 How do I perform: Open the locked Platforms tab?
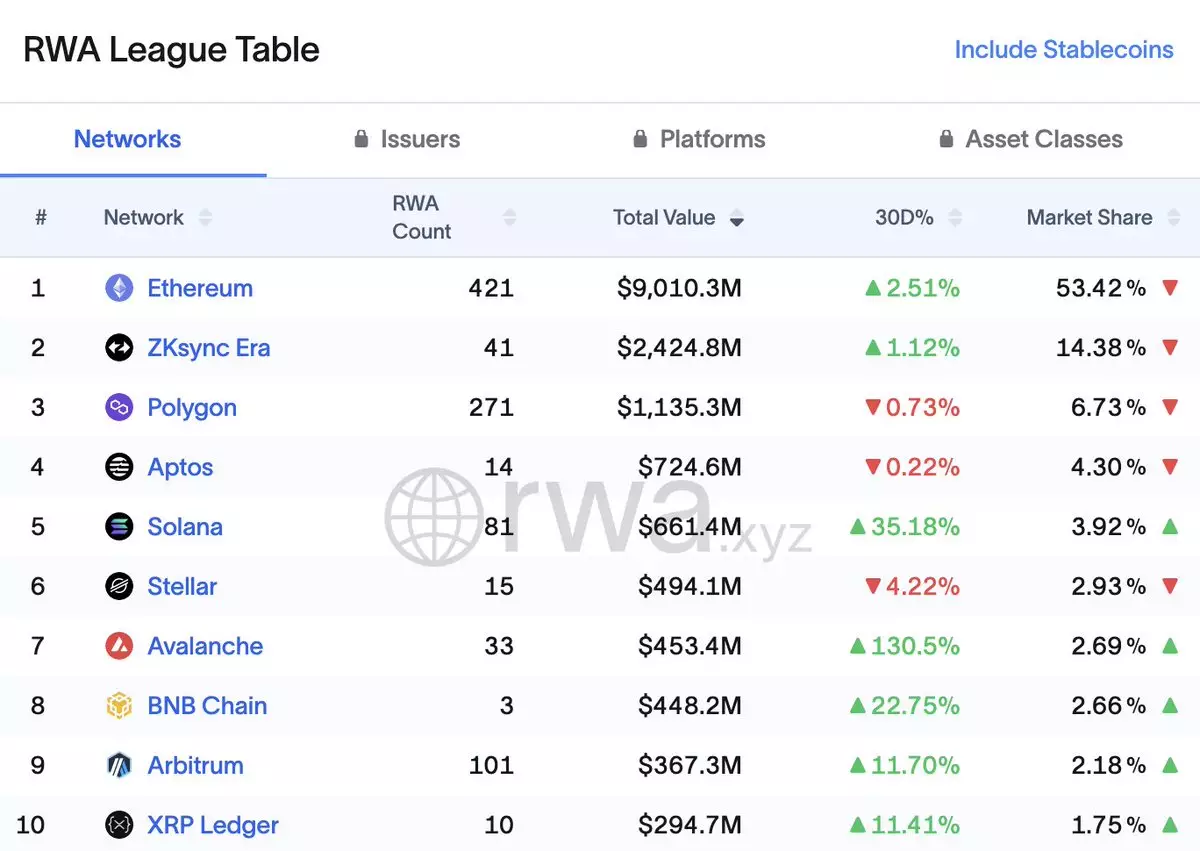[x=699, y=139]
